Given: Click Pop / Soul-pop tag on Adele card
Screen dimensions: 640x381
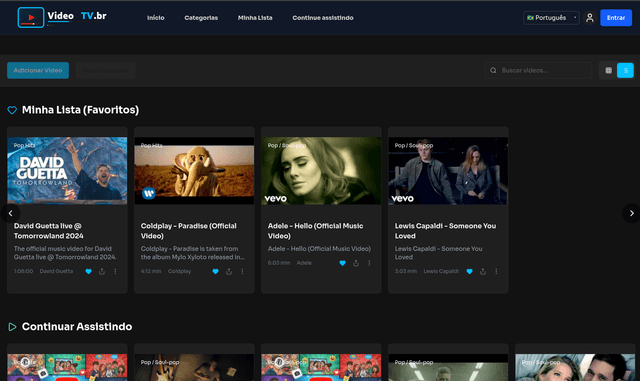Looking at the screenshot, I should pyautogui.click(x=287, y=145).
